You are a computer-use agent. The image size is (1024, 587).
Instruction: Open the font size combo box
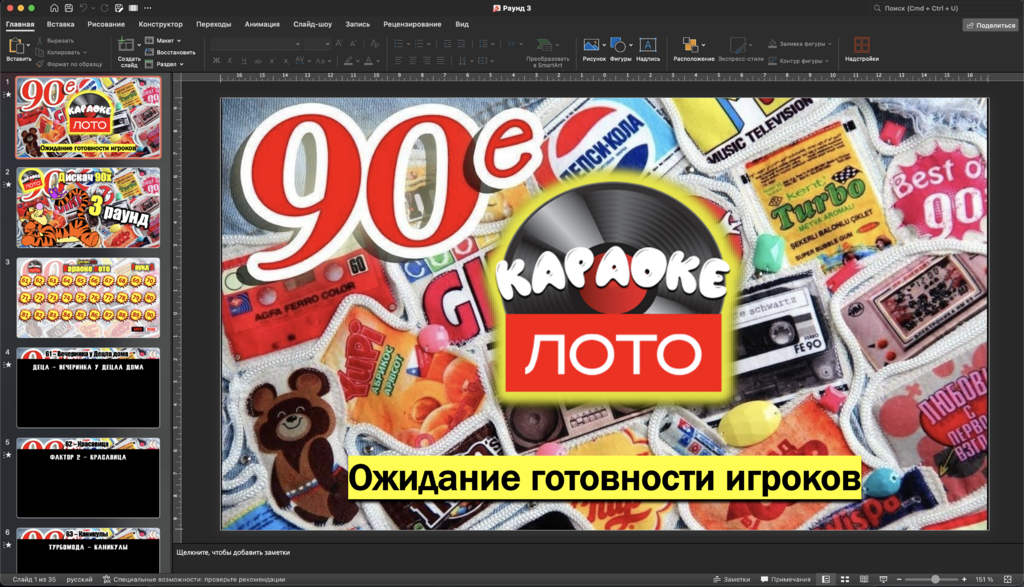[317, 44]
